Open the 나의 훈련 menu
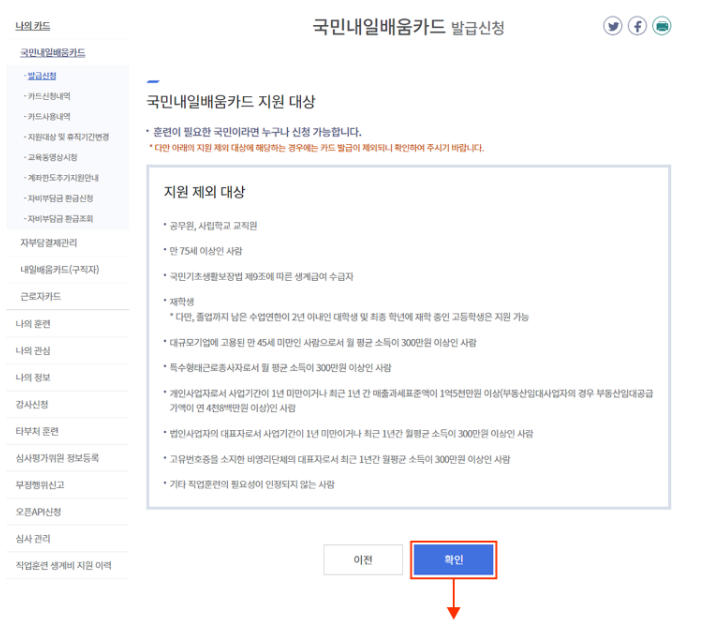The width and height of the screenshot is (727, 623). click(33, 324)
